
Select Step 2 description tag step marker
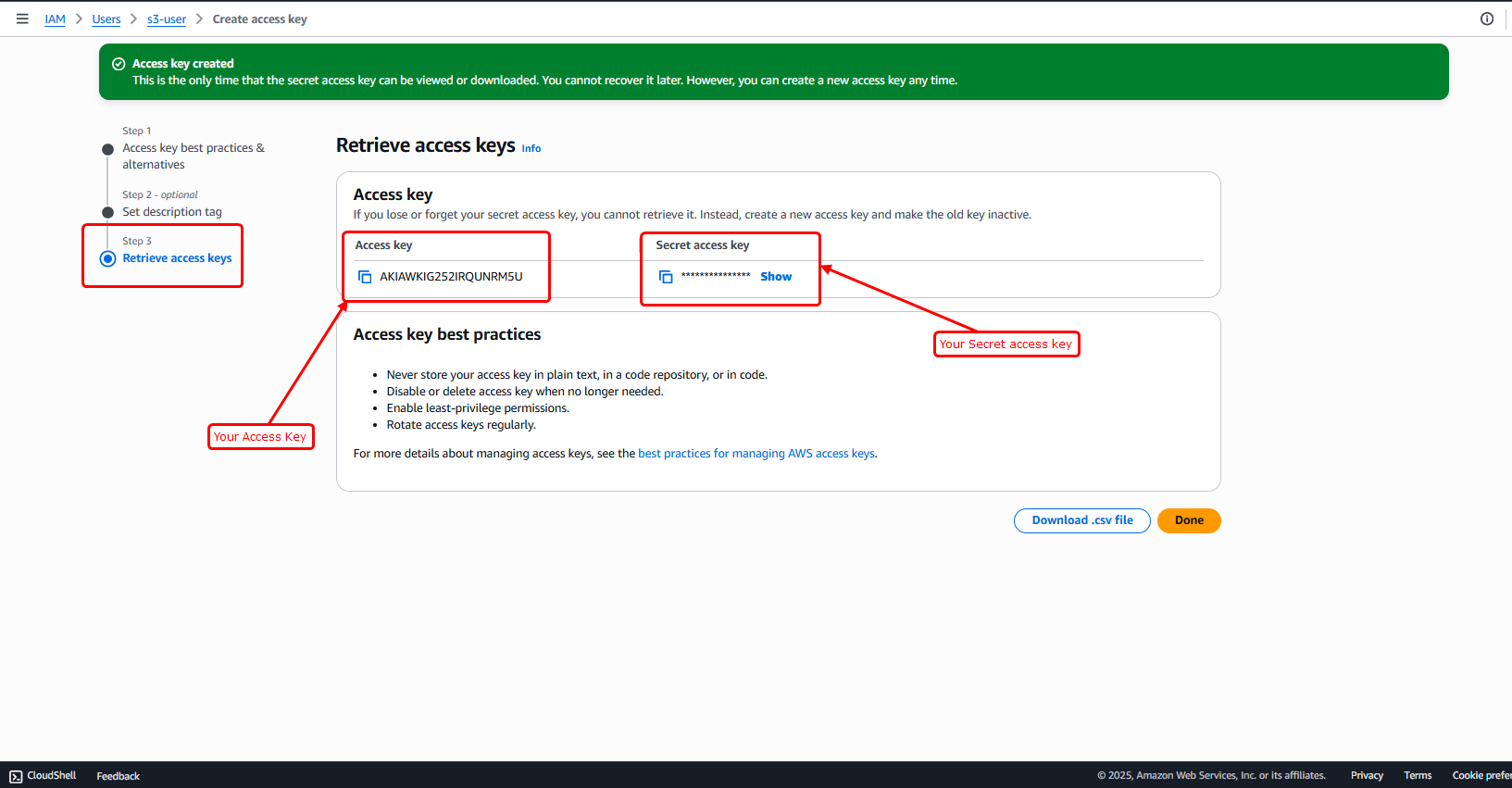tap(108, 212)
